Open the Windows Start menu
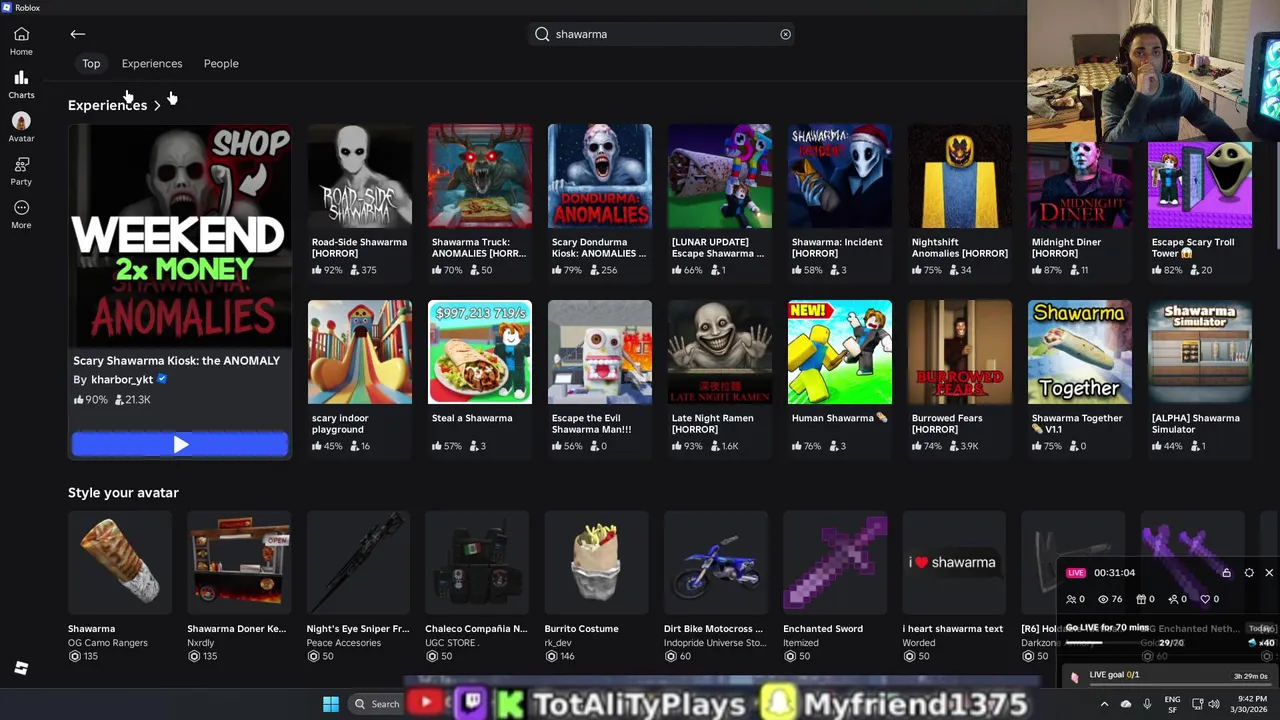Image resolution: width=1280 pixels, height=720 pixels. coord(331,704)
